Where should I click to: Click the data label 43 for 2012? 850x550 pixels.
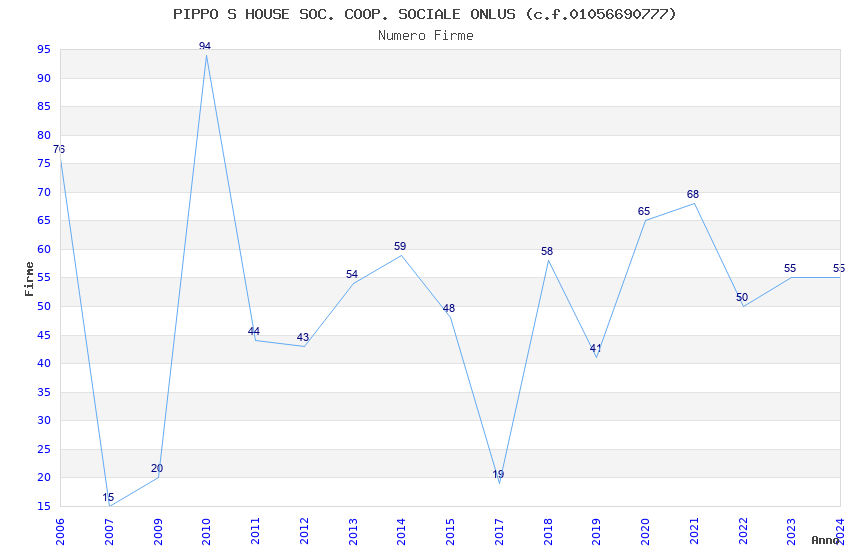click(302, 337)
